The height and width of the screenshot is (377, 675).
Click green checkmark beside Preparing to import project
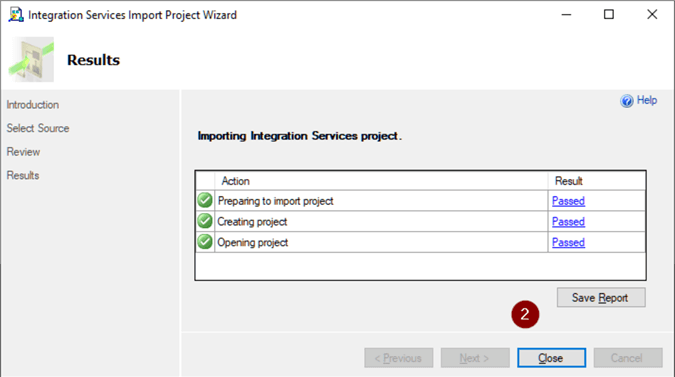pos(205,200)
